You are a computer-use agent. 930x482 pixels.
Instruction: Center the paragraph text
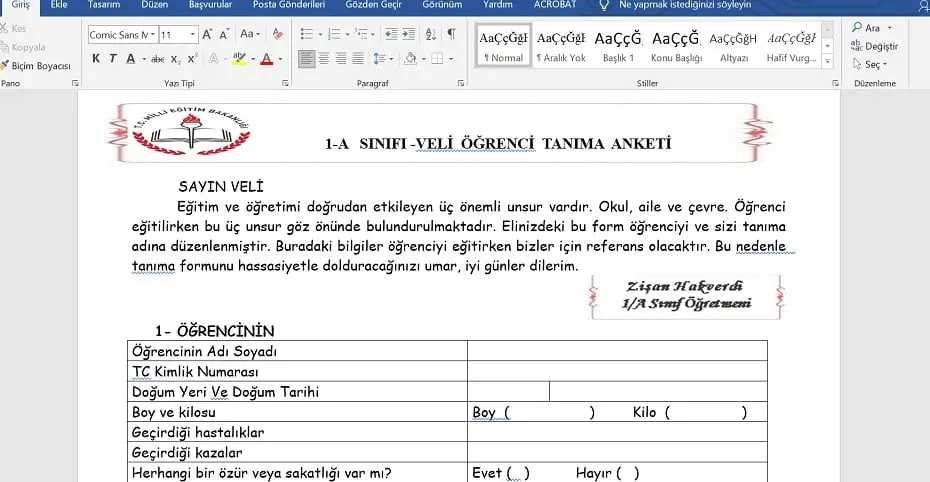(324, 59)
